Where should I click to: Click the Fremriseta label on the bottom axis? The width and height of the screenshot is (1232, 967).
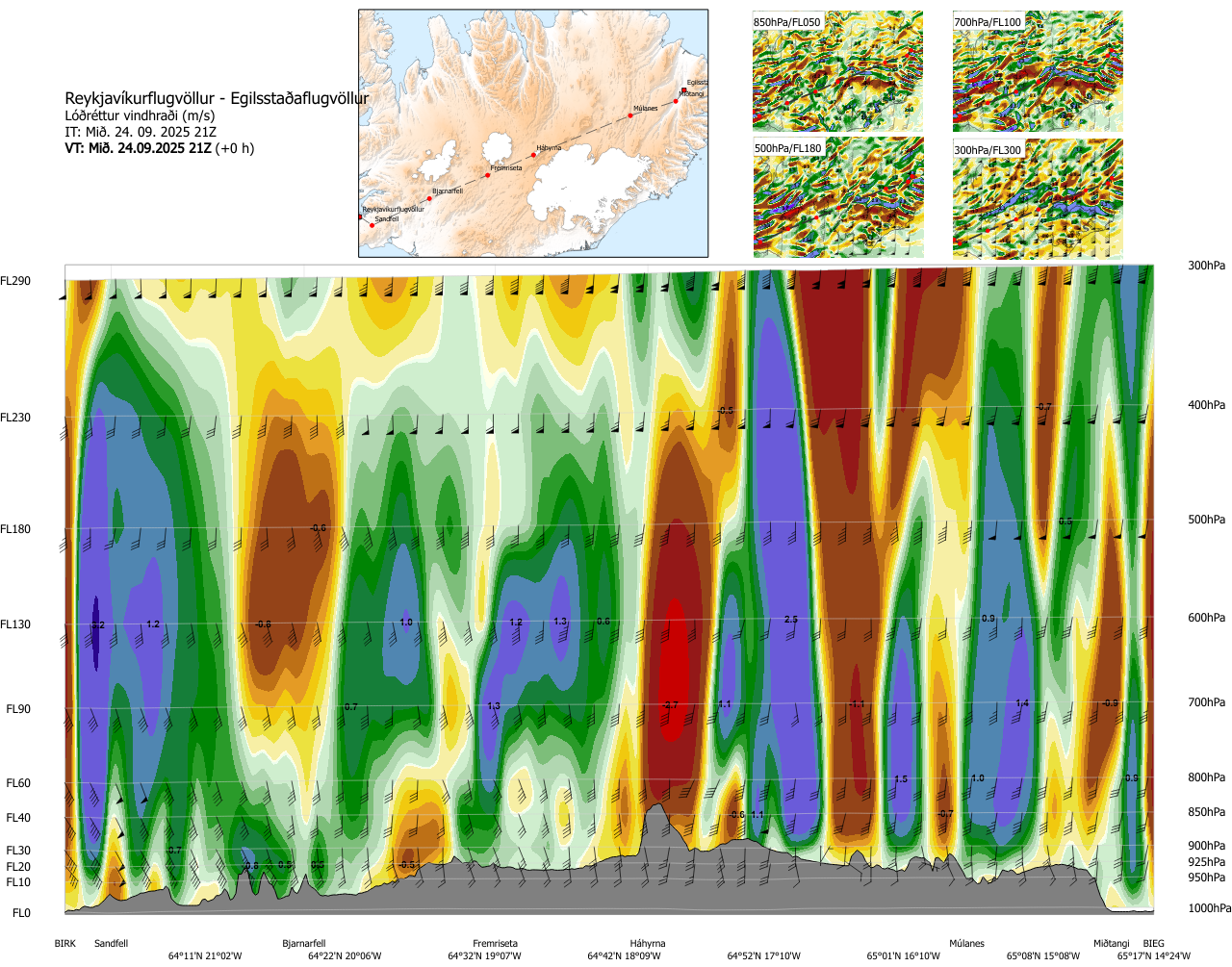pyautogui.click(x=496, y=944)
